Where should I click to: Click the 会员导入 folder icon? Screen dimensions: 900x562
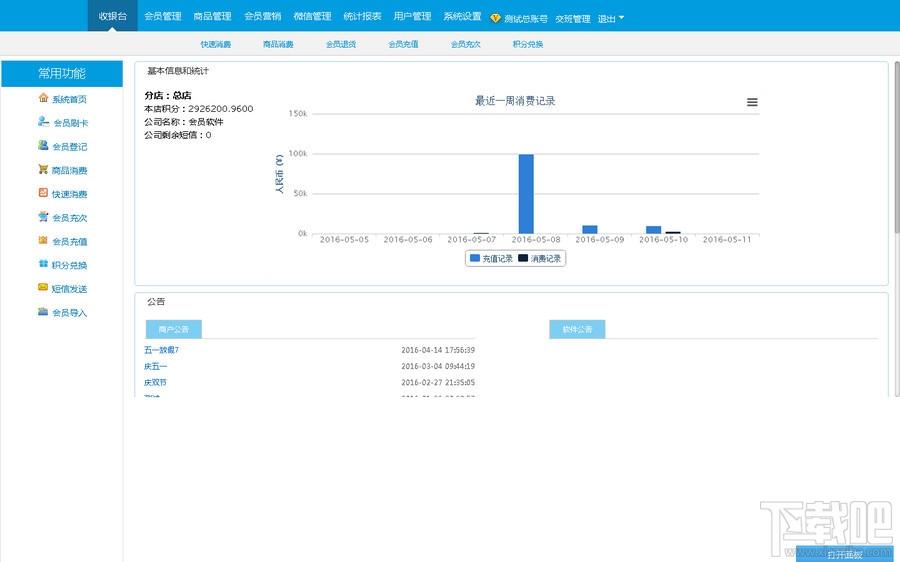coord(43,311)
